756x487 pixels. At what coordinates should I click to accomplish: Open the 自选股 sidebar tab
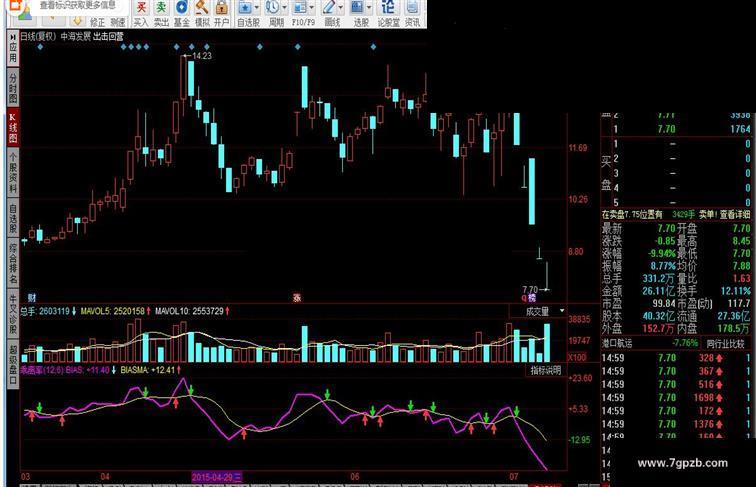(13, 218)
